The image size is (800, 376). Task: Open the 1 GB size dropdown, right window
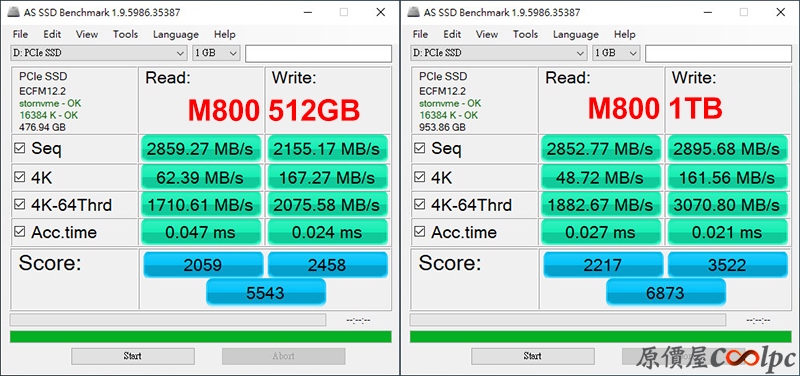pos(616,53)
